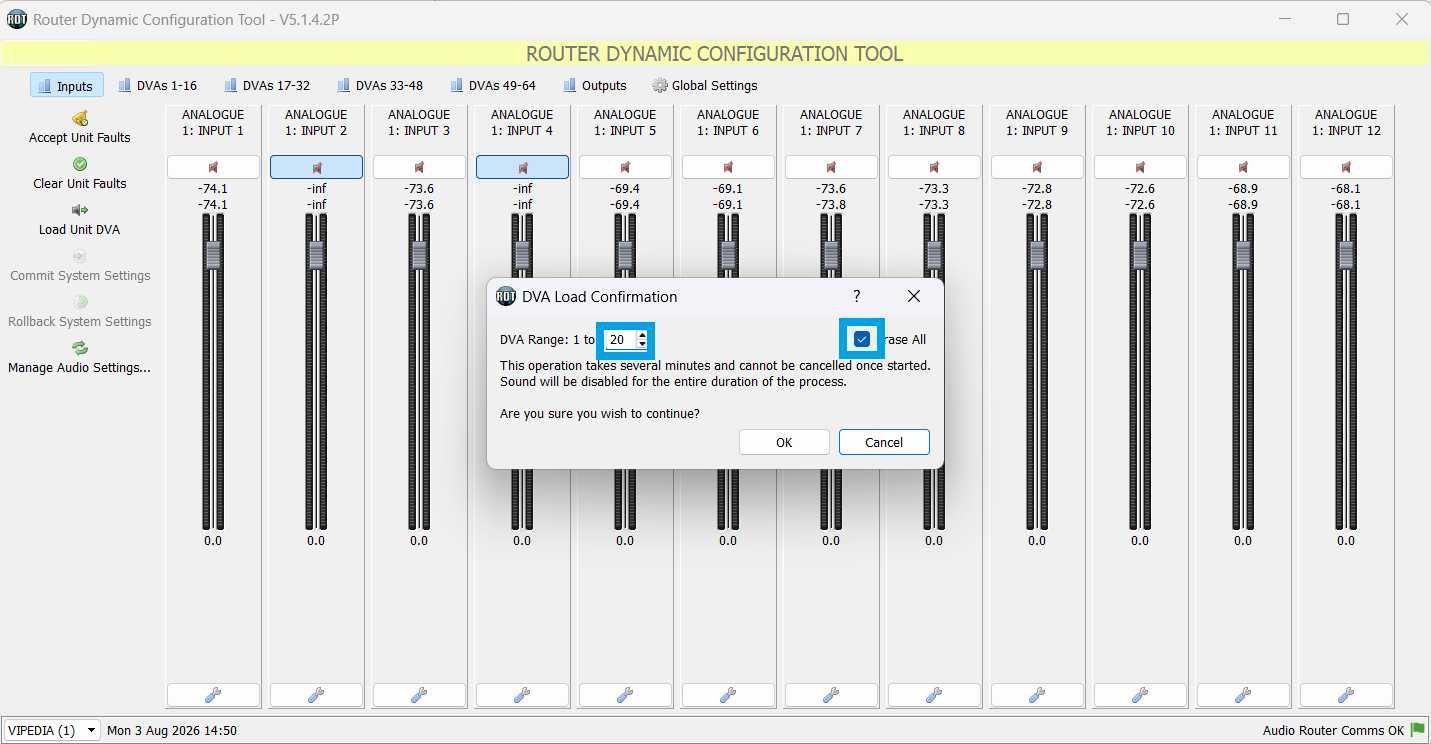Toggle mute on Analogue Input 4
The height and width of the screenshot is (744, 1431).
click(522, 167)
